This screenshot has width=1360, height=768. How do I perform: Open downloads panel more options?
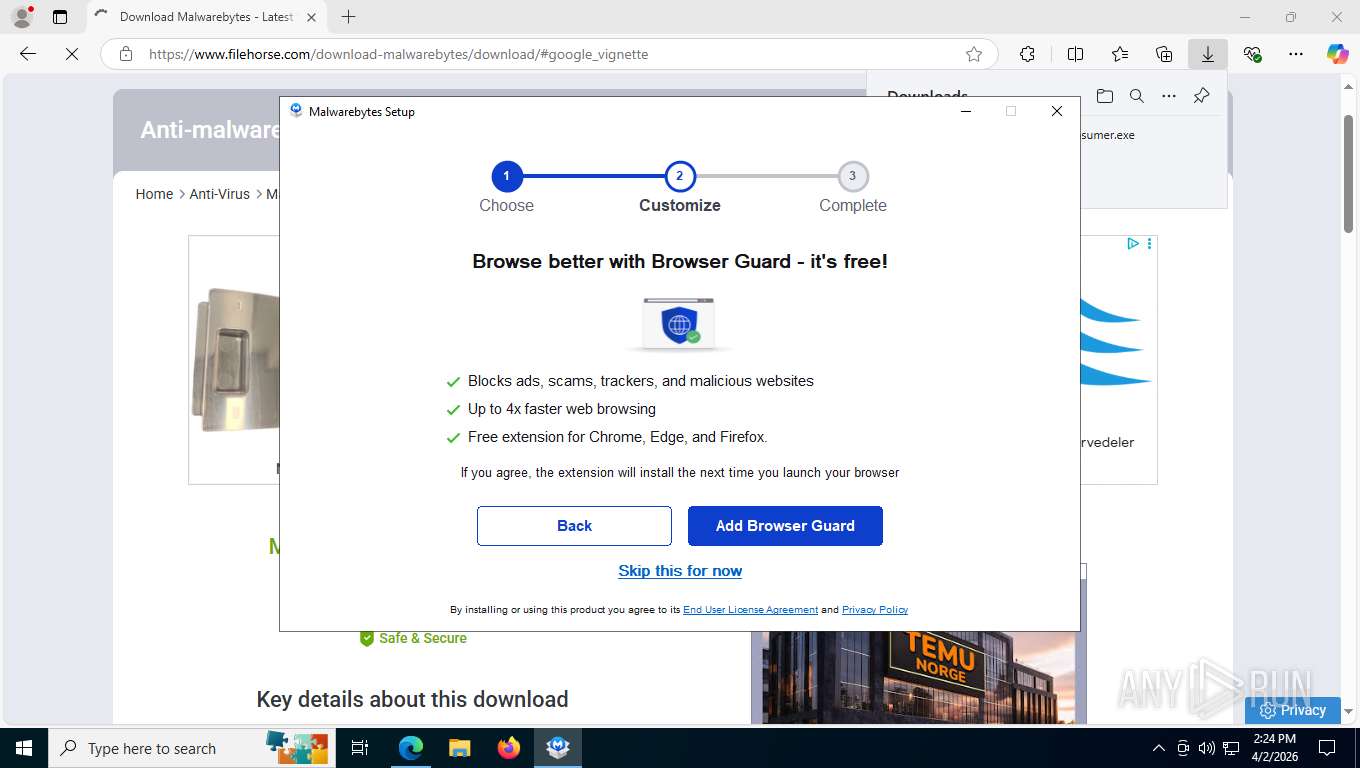pos(1169,96)
